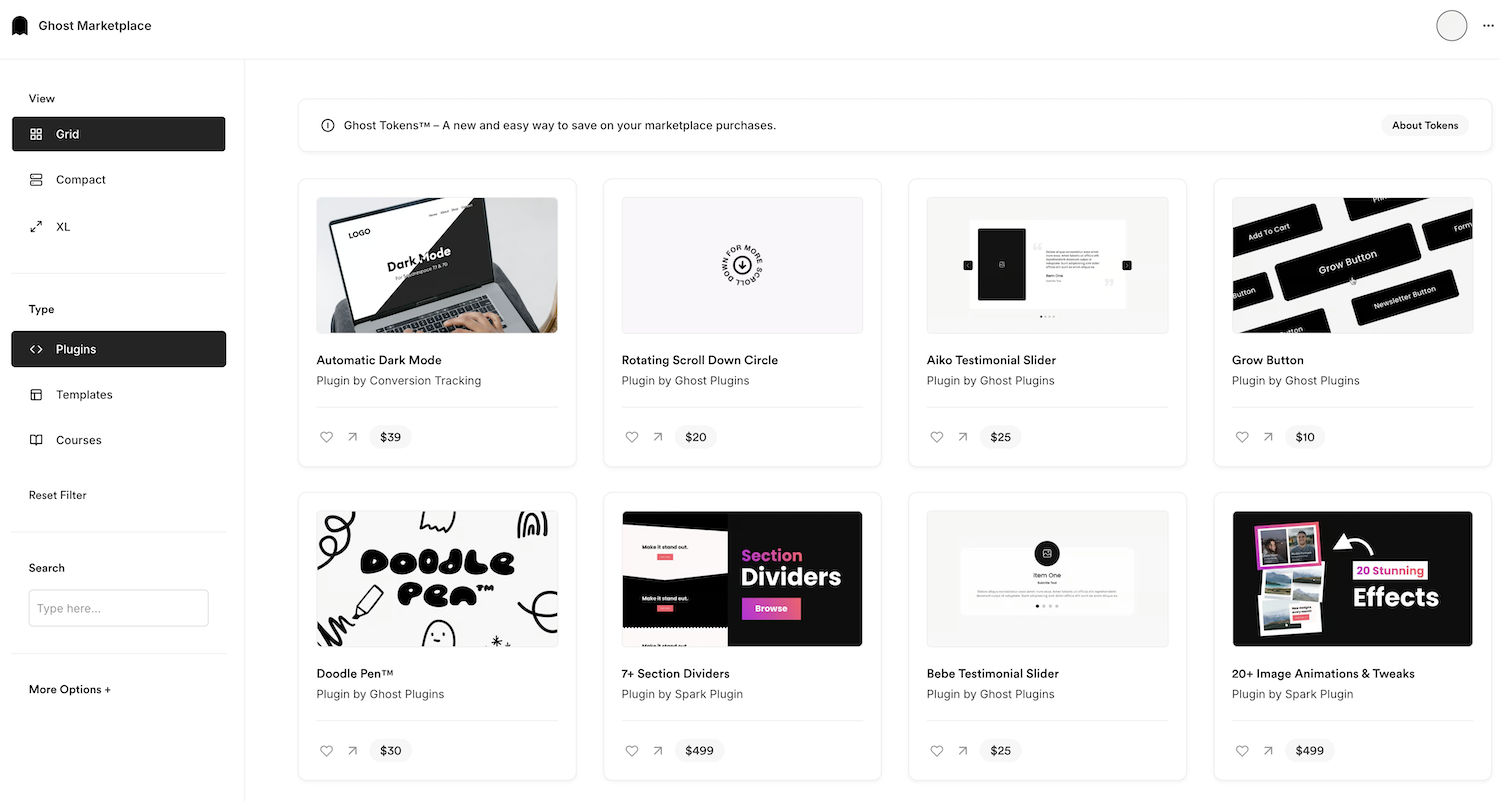Click $25 price on Bebe Testimonial Slider

[1000, 751]
